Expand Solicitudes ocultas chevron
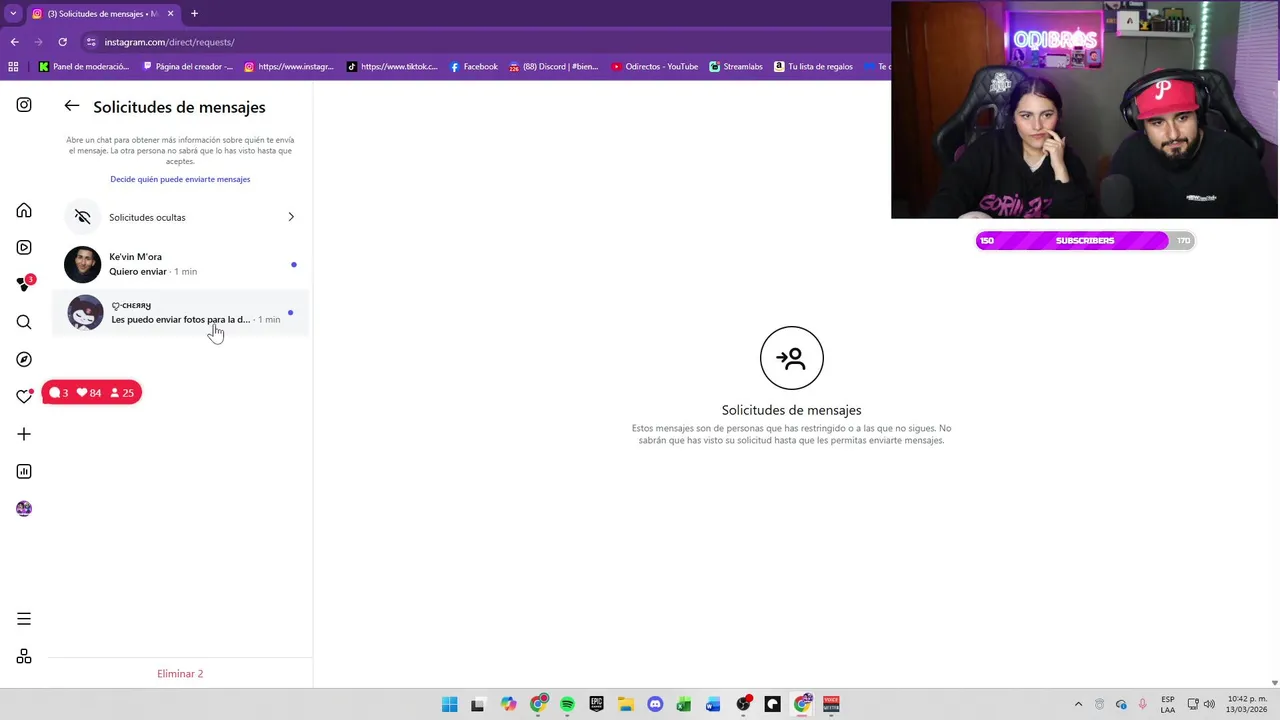This screenshot has width=1280, height=720. (291, 217)
